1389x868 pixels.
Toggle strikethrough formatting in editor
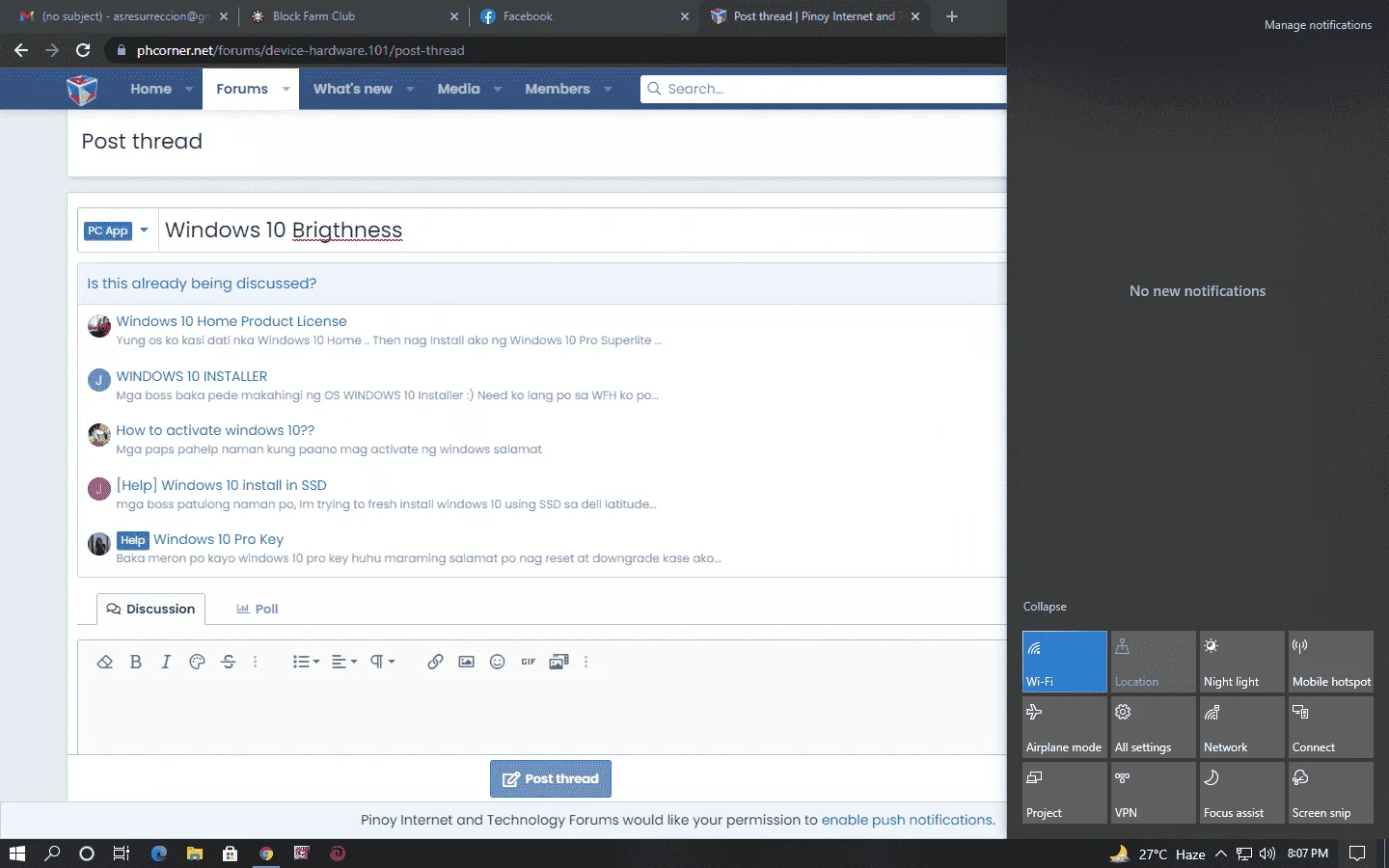228,662
